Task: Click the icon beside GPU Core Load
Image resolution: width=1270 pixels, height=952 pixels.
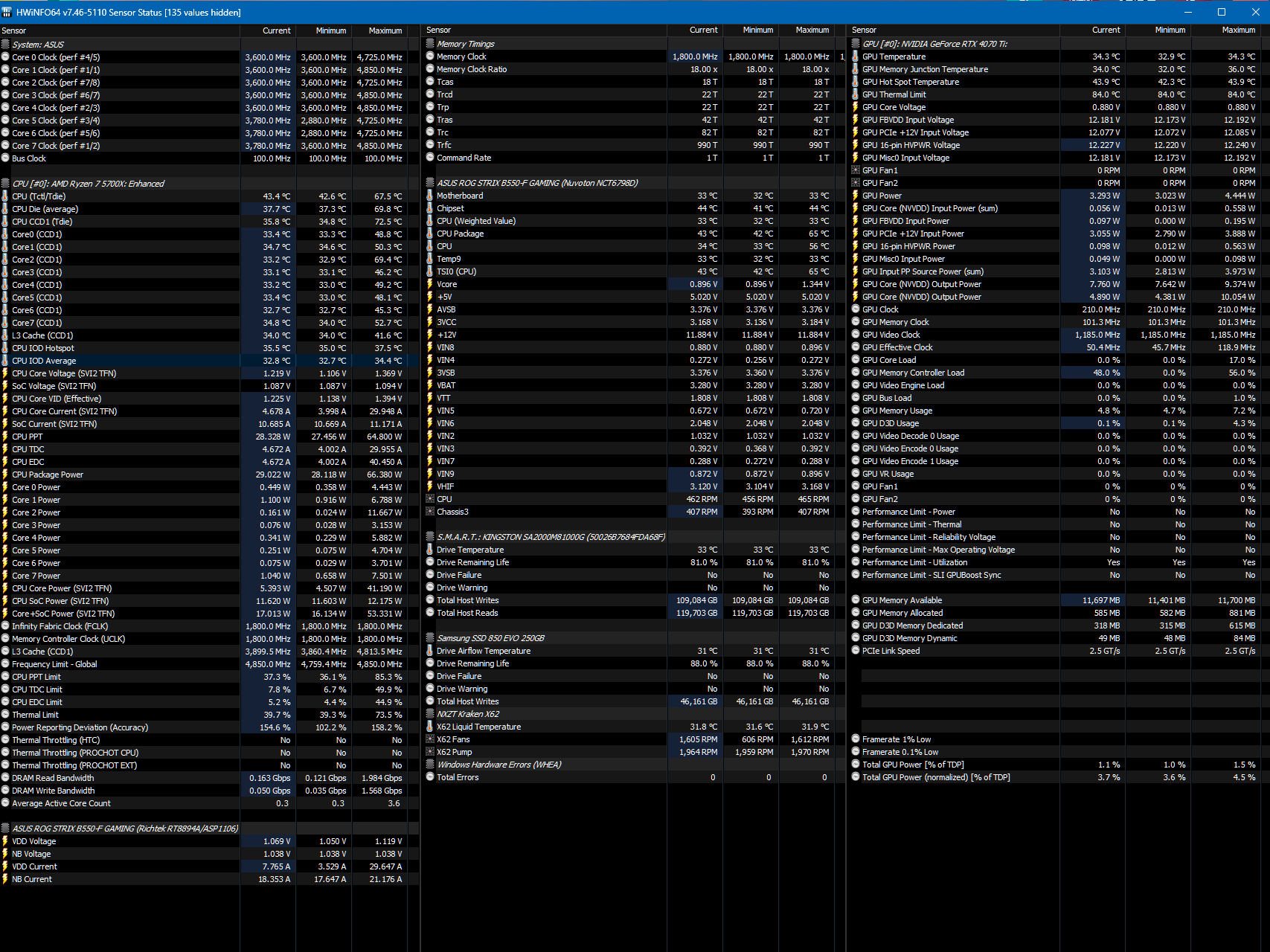Action: coord(856,360)
